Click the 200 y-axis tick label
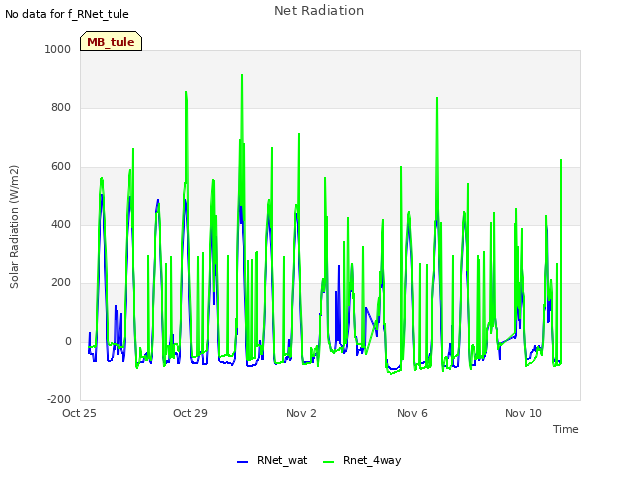Screen dimensions: 640x480 (61, 282)
